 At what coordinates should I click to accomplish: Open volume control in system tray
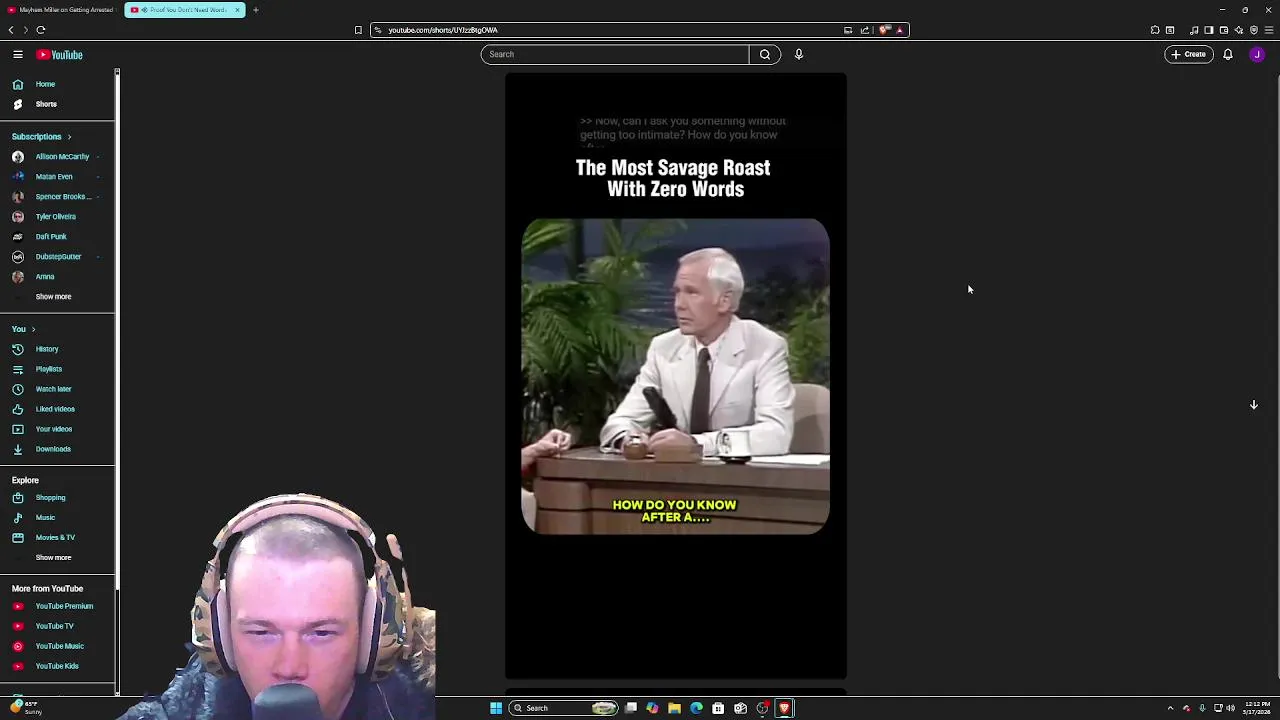tap(1230, 708)
